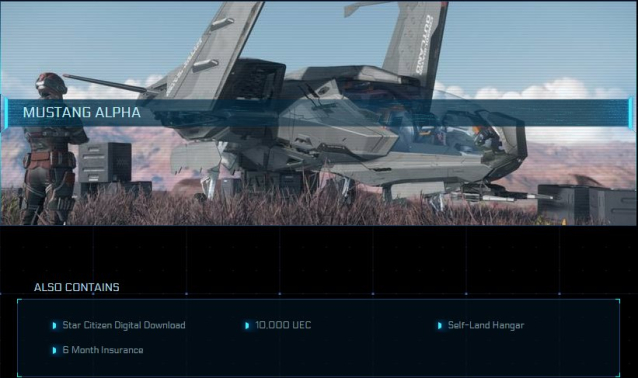Open the Star Citizen Digital Download item
The height and width of the screenshot is (378, 638).
tap(124, 326)
